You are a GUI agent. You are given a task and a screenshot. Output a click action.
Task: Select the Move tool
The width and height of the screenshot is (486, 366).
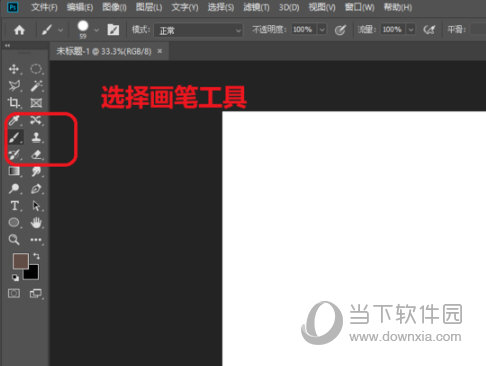14,69
